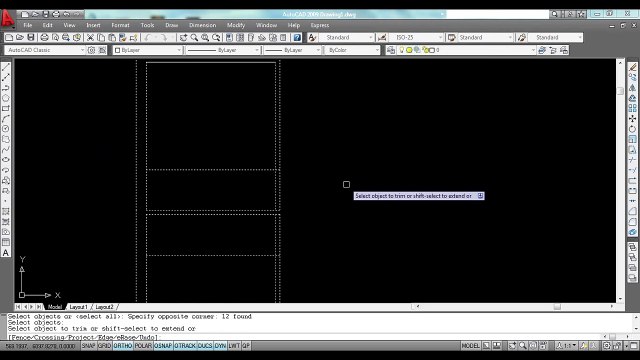The image size is (640, 360).
Task: Select the Rectangle tool in the Draw toolbar
Action: [x=6, y=108]
